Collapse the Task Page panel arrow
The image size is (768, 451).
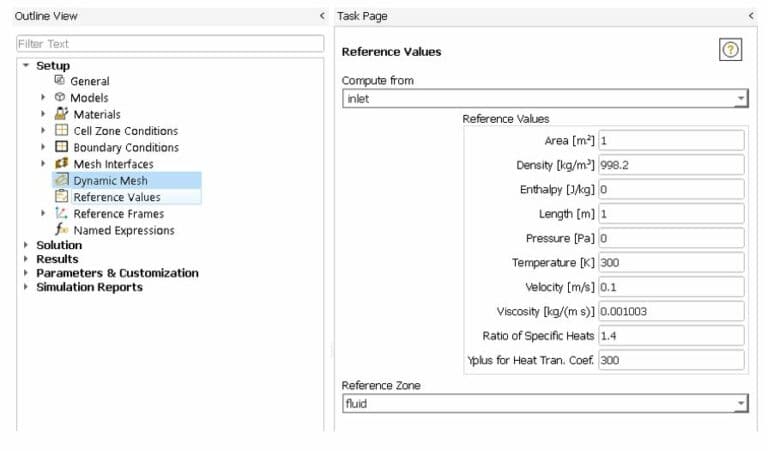[750, 16]
